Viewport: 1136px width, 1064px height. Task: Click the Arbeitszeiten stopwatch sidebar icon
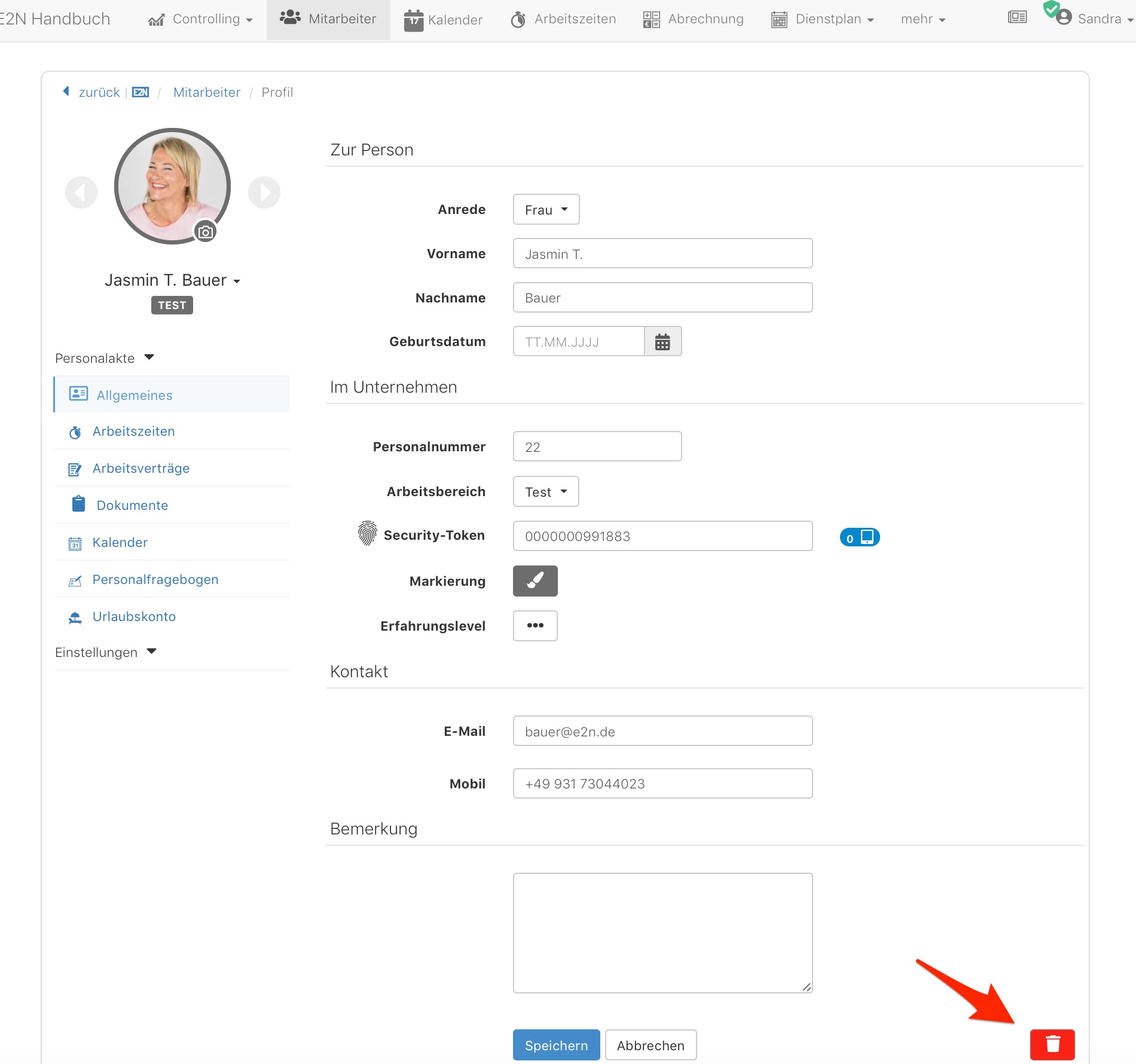point(75,432)
